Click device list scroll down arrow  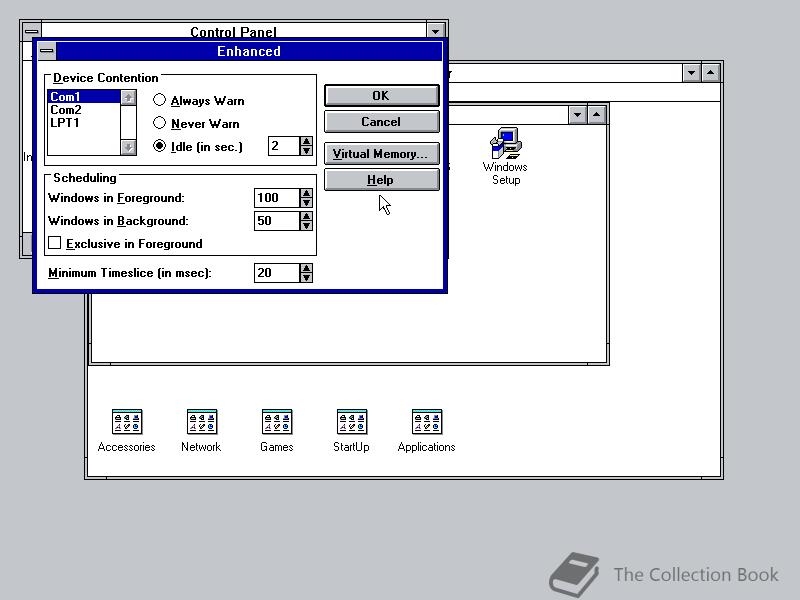point(129,147)
